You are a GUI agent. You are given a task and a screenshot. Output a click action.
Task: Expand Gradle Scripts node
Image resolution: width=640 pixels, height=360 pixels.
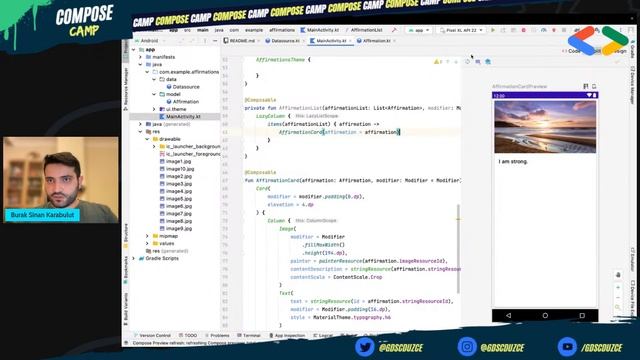[133, 258]
